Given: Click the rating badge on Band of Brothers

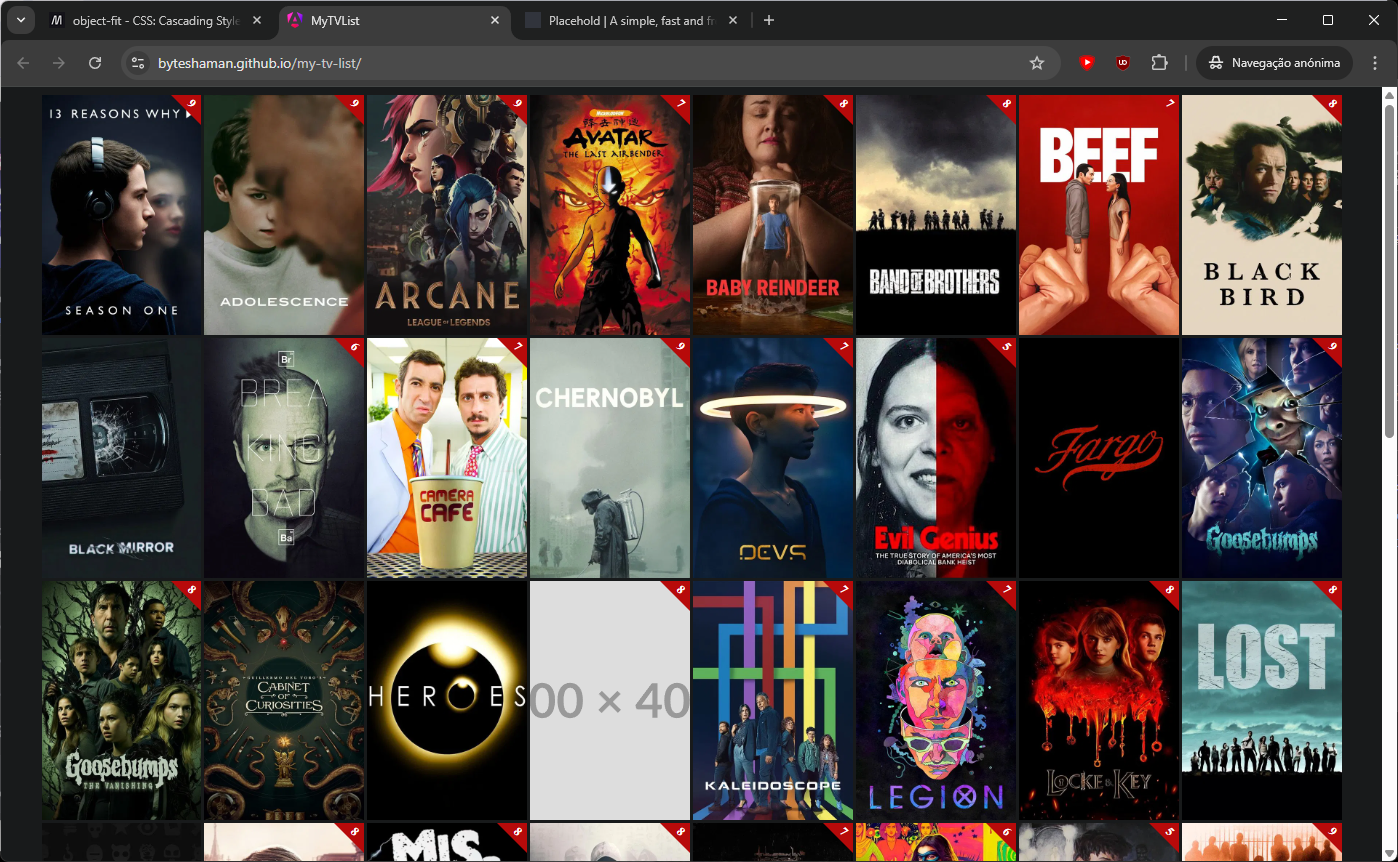Looking at the screenshot, I should pos(1006,104).
